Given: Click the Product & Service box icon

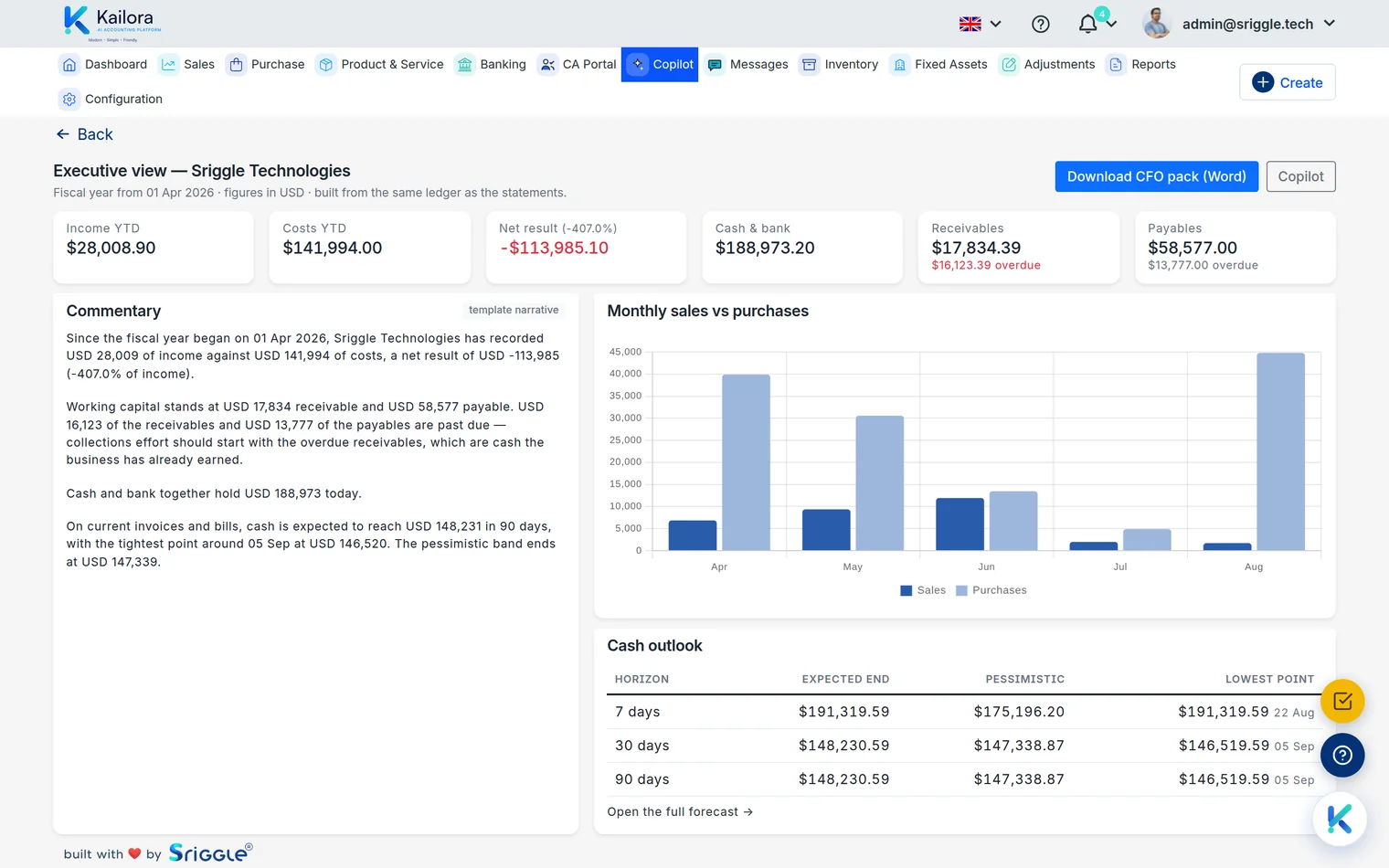Looking at the screenshot, I should click(x=325, y=65).
